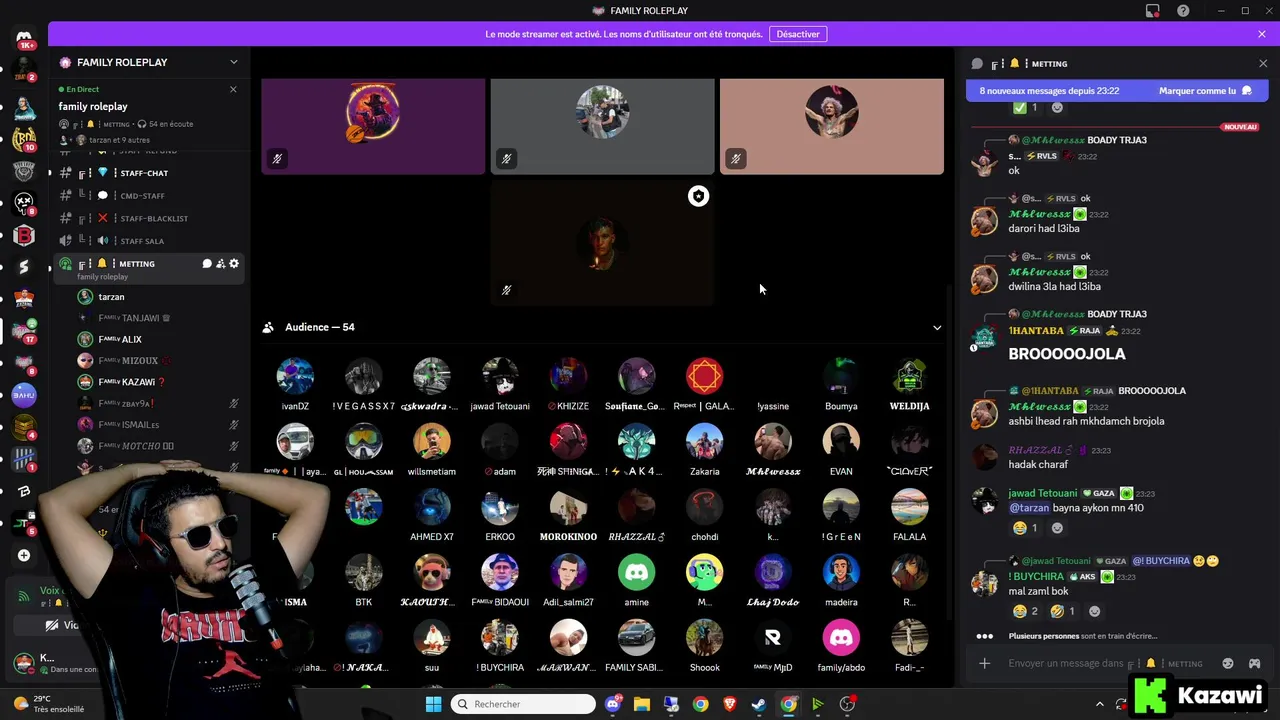Click muted mic icon on gray speaker tile

coord(506,158)
